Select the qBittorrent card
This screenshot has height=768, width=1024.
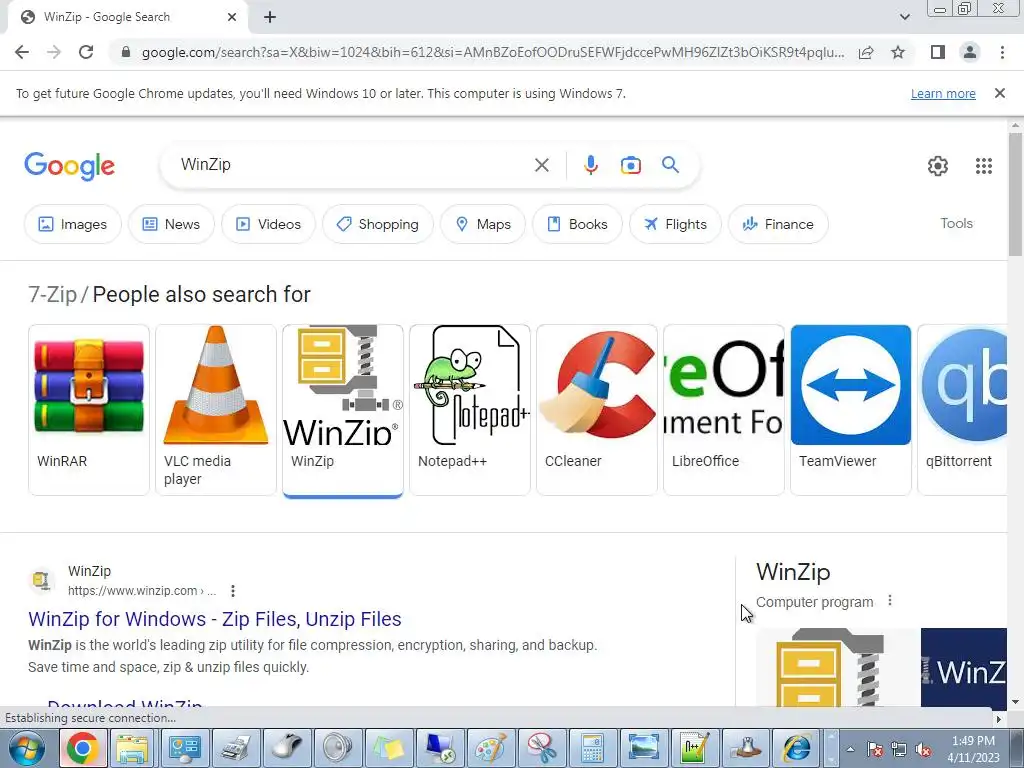962,409
